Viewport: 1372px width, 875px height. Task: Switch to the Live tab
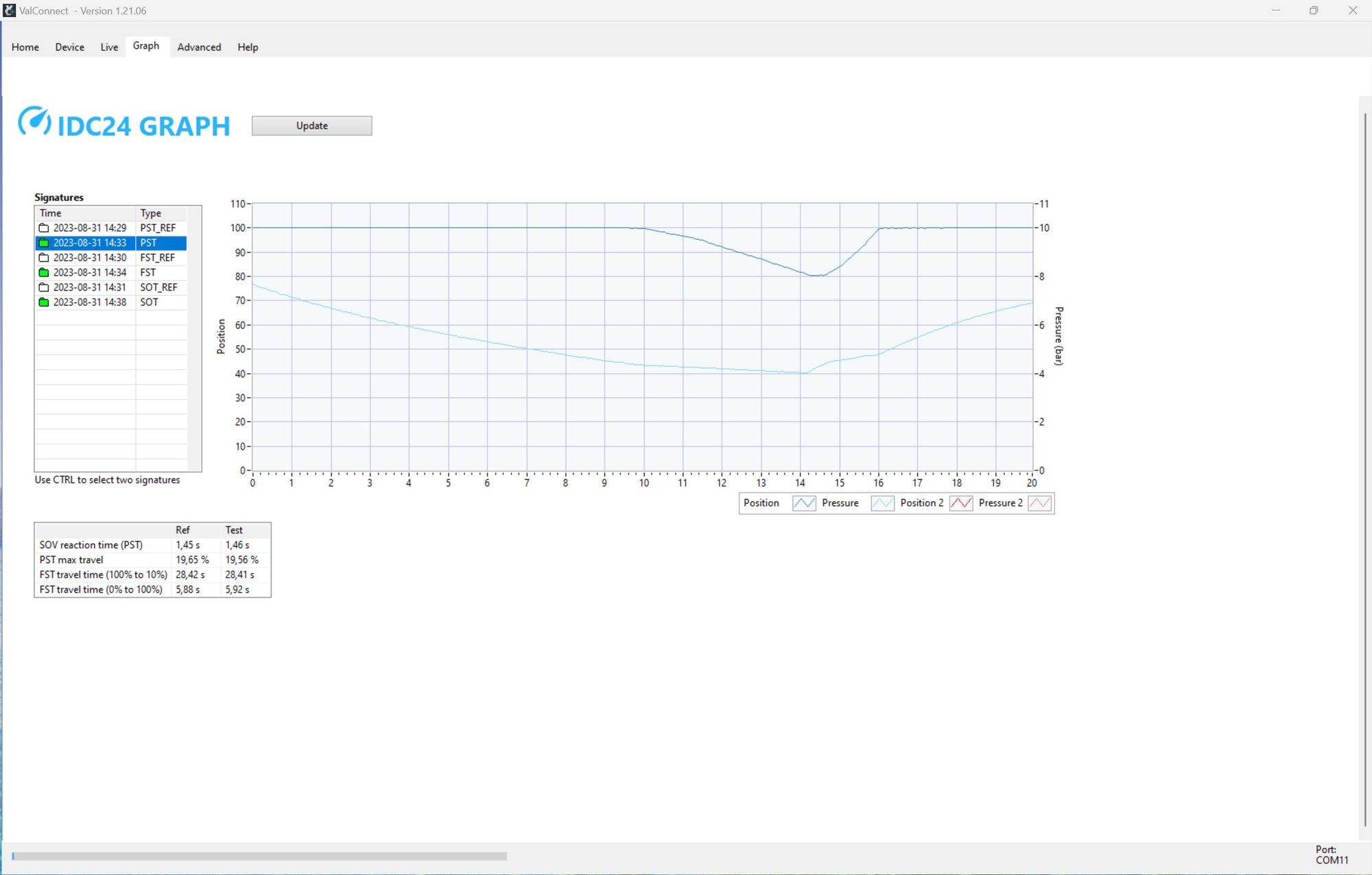pos(109,47)
